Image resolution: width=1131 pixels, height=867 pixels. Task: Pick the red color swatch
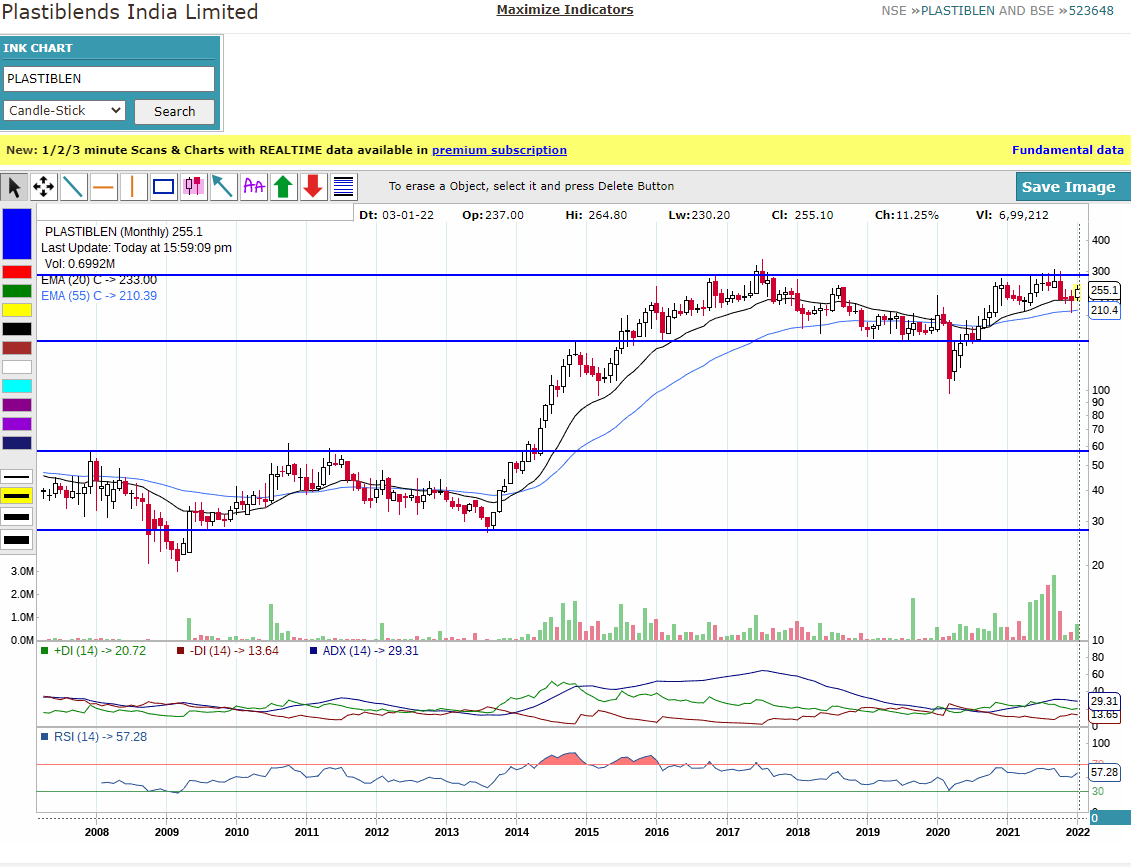(x=17, y=272)
